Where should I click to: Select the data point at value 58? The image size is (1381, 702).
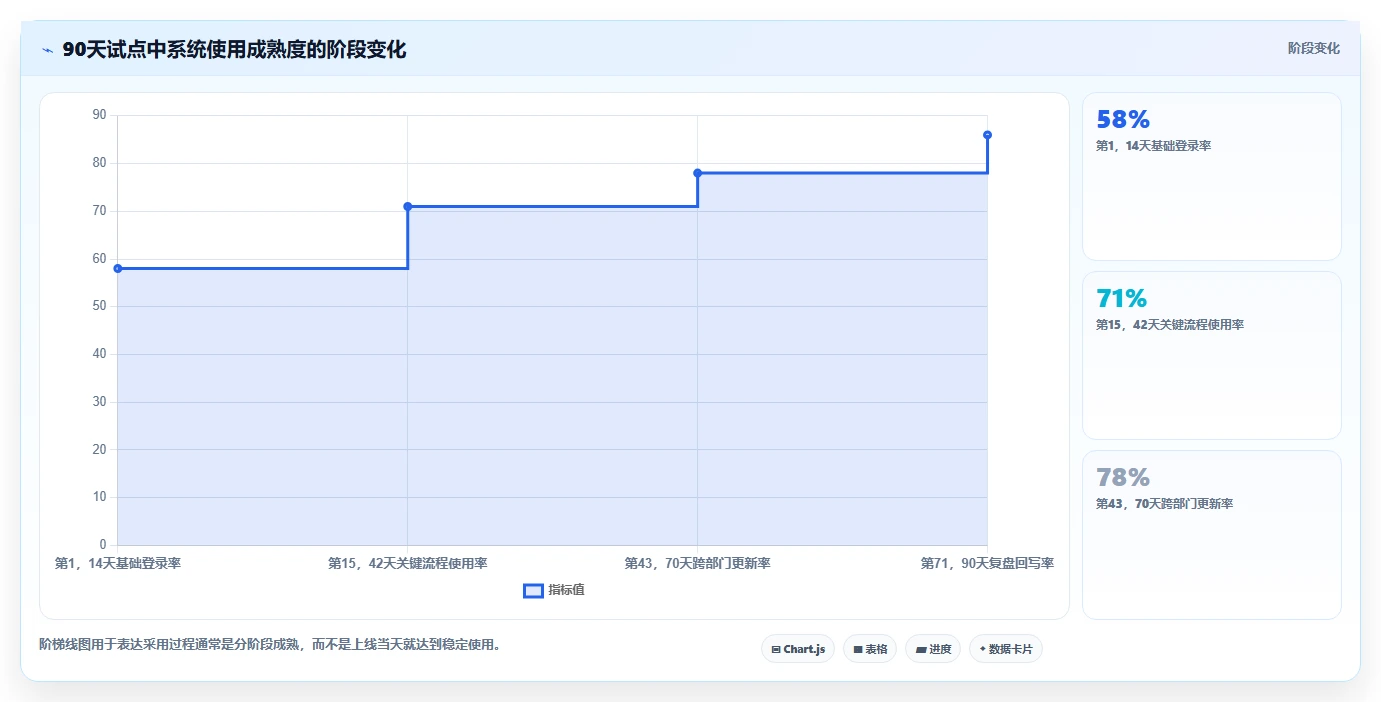118,268
